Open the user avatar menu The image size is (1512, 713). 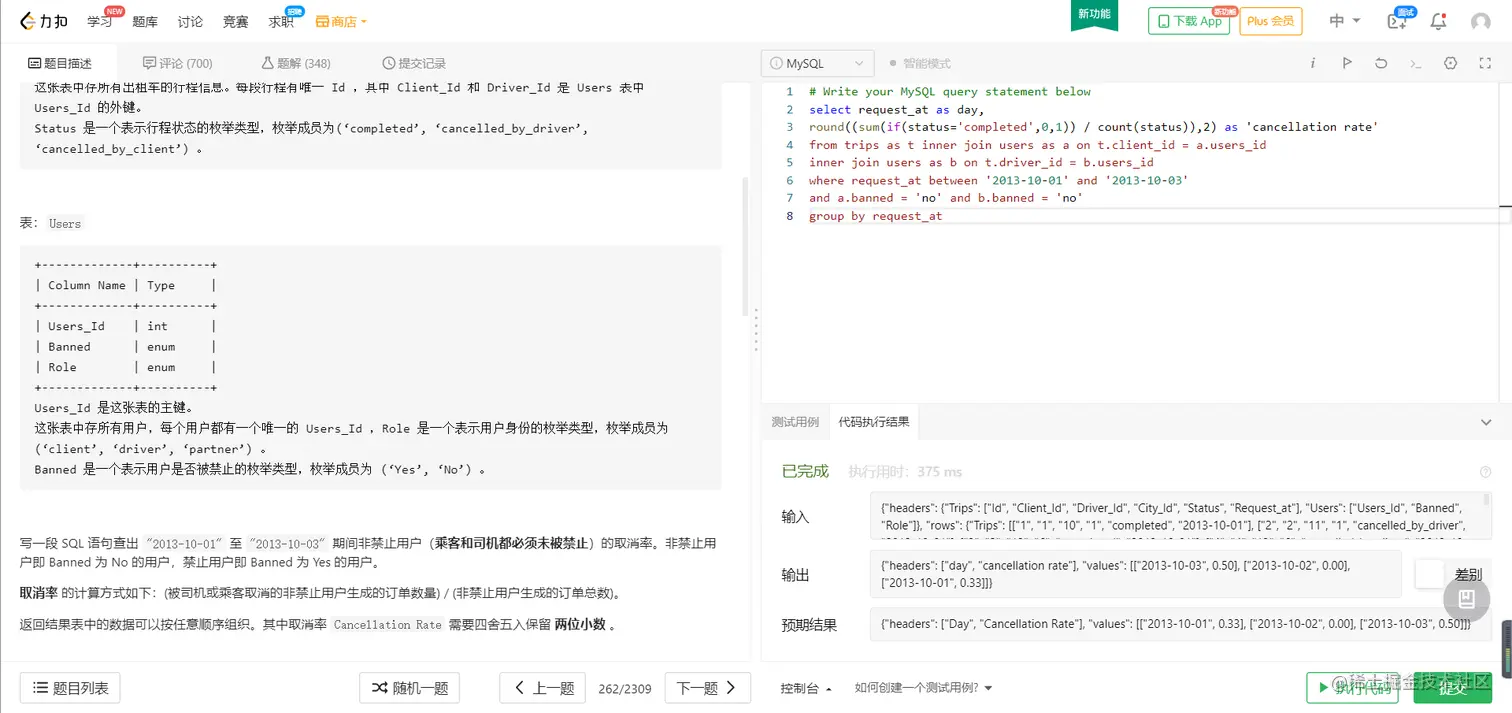[x=1481, y=21]
